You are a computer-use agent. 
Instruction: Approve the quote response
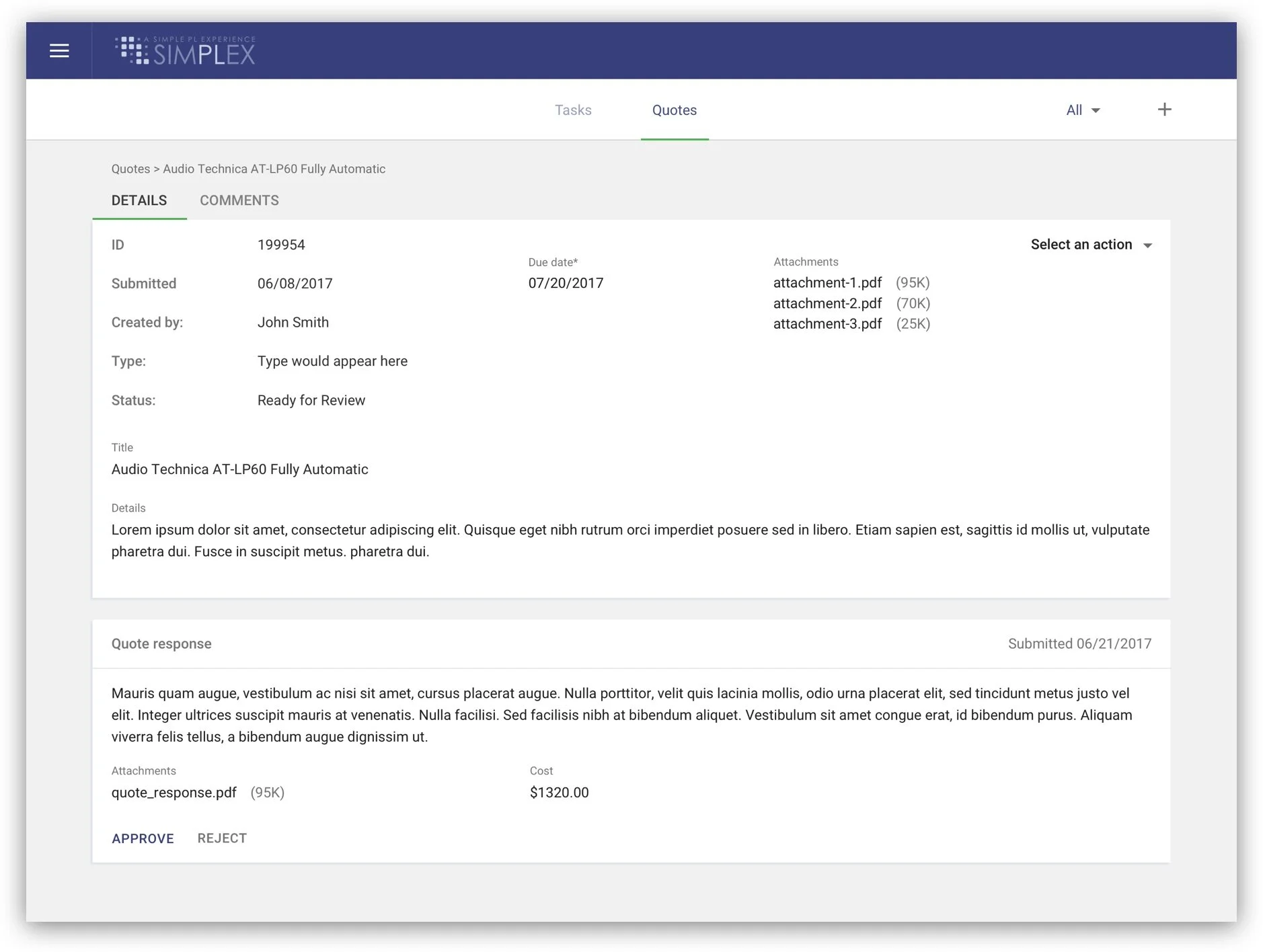coord(143,838)
